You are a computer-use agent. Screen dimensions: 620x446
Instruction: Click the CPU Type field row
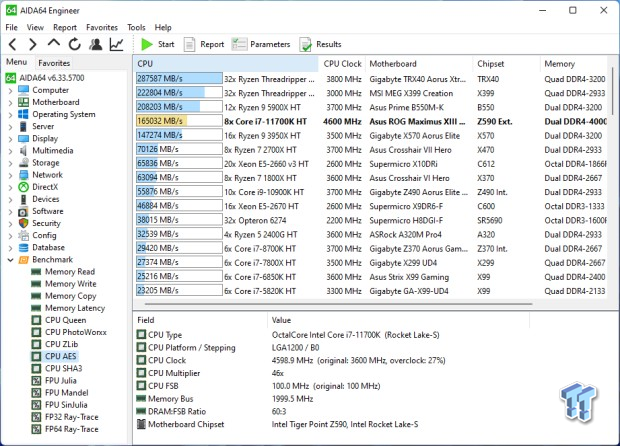tap(332, 335)
